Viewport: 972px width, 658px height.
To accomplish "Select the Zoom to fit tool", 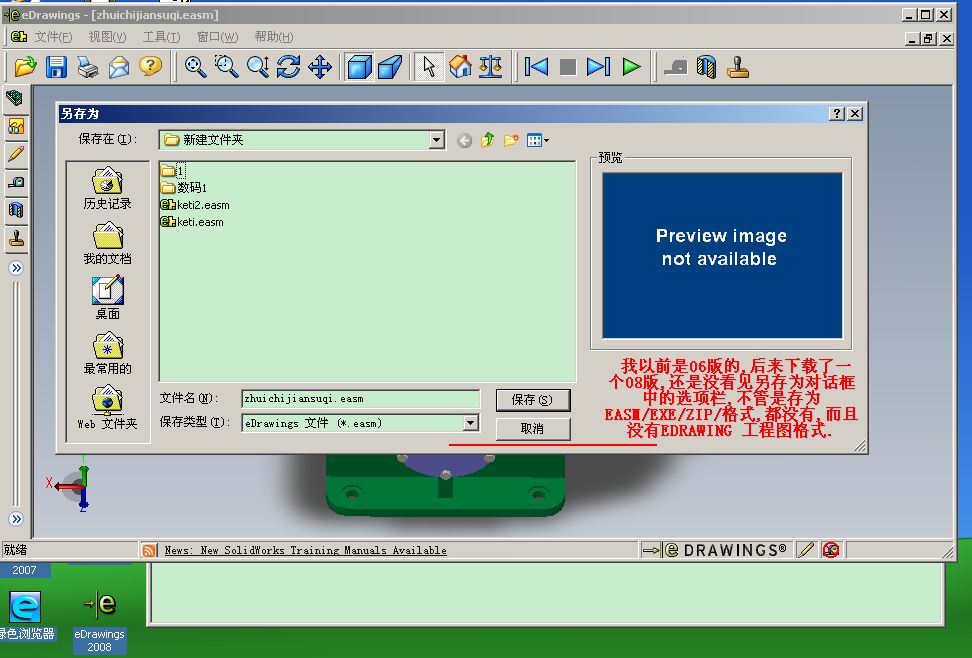I will click(195, 66).
